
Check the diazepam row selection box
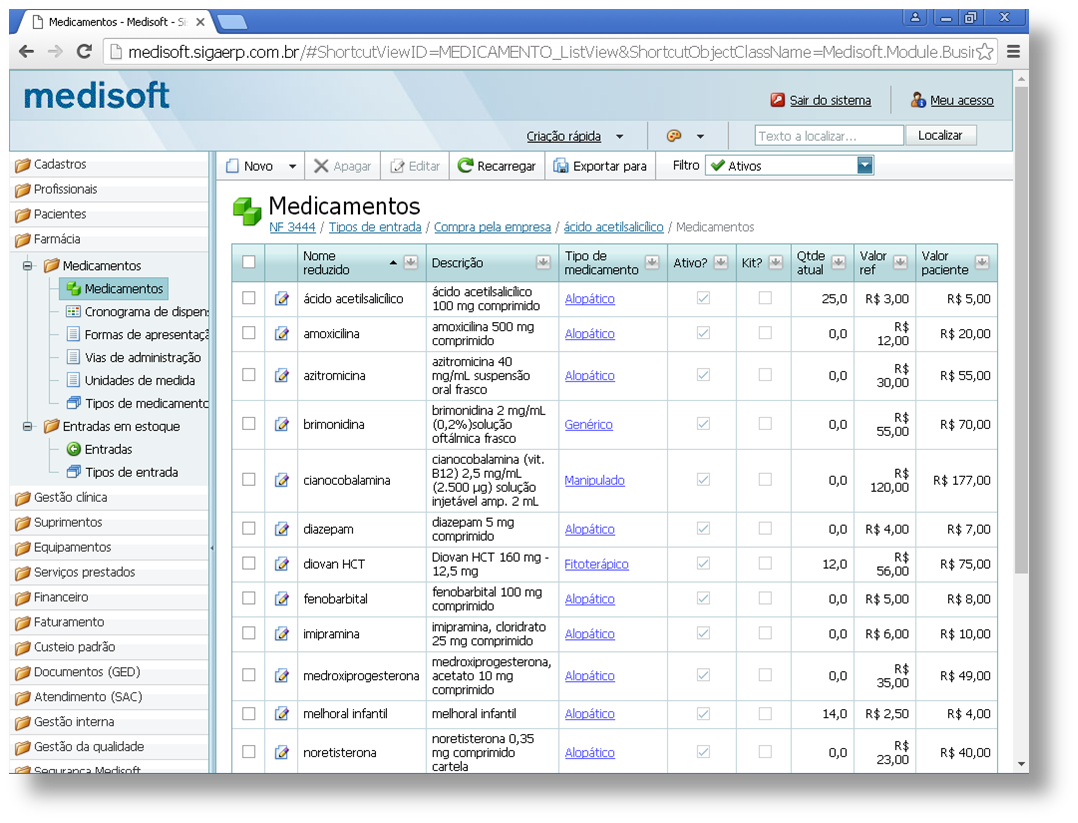(249, 528)
